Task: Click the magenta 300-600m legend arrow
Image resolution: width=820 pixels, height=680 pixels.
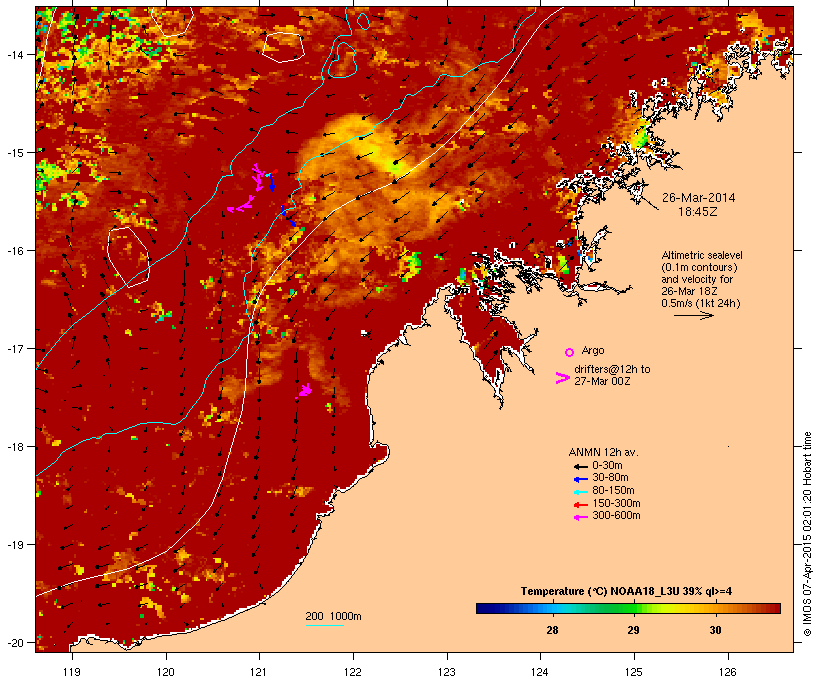Action: (580, 517)
